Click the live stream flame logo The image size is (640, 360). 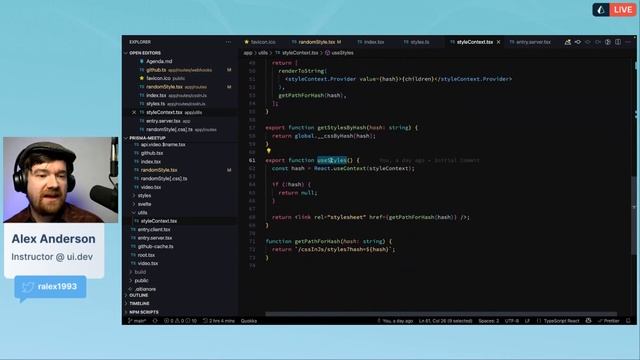[601, 10]
